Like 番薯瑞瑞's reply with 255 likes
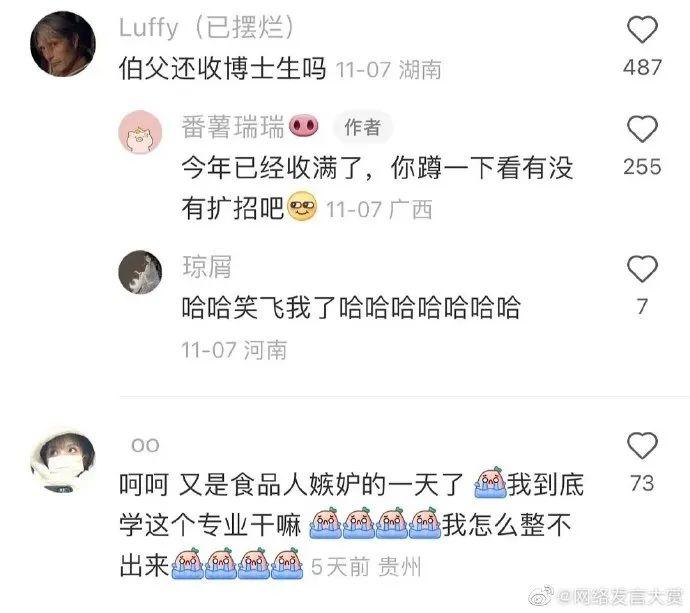 tap(642, 129)
